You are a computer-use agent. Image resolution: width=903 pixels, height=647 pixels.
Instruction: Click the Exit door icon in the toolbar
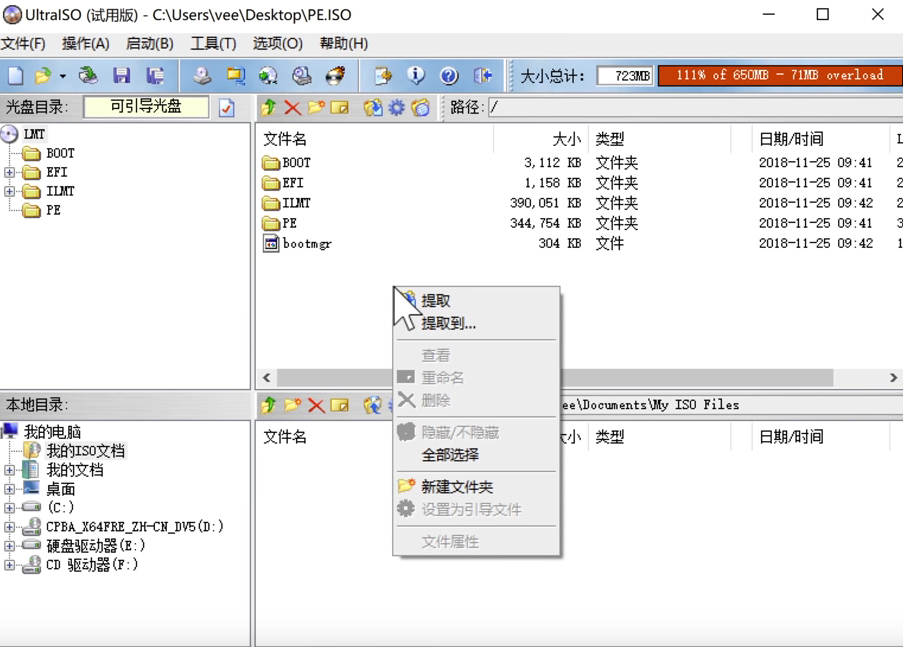483,75
